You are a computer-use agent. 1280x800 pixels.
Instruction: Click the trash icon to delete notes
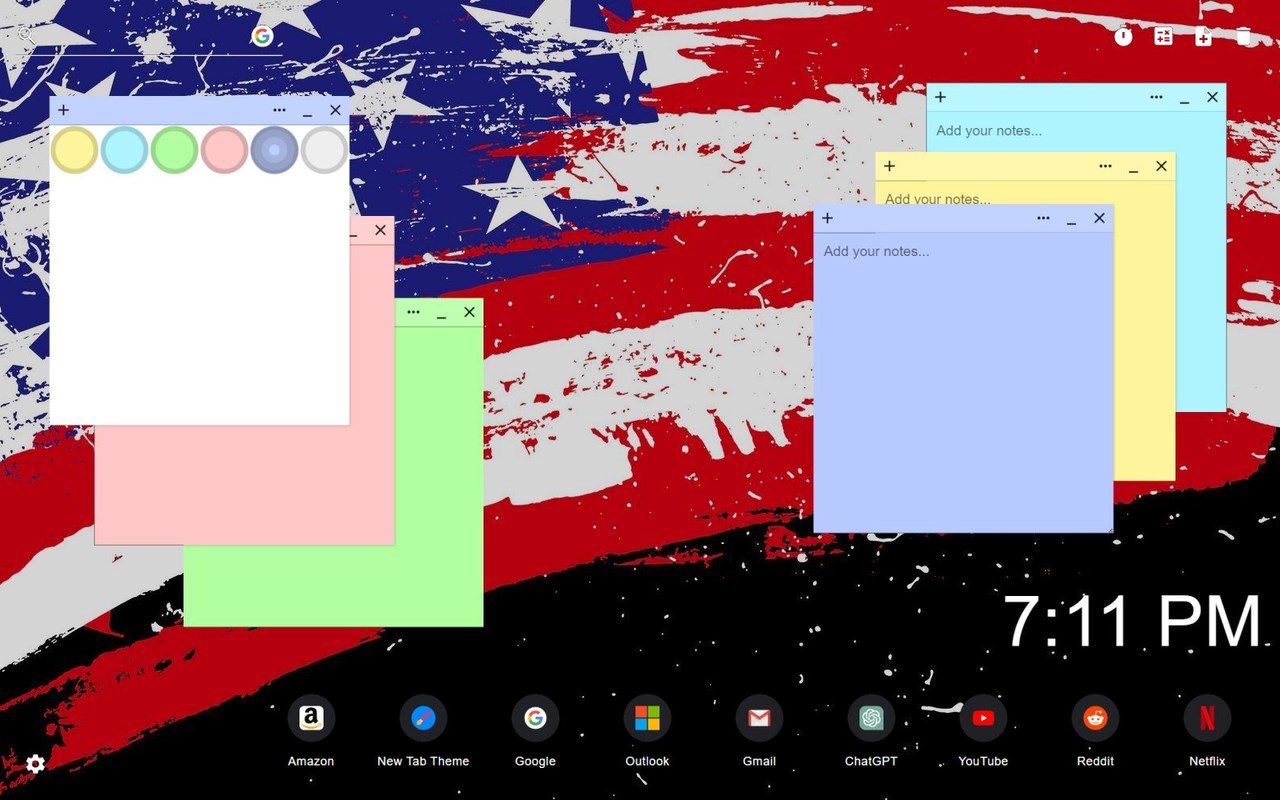coord(1243,36)
